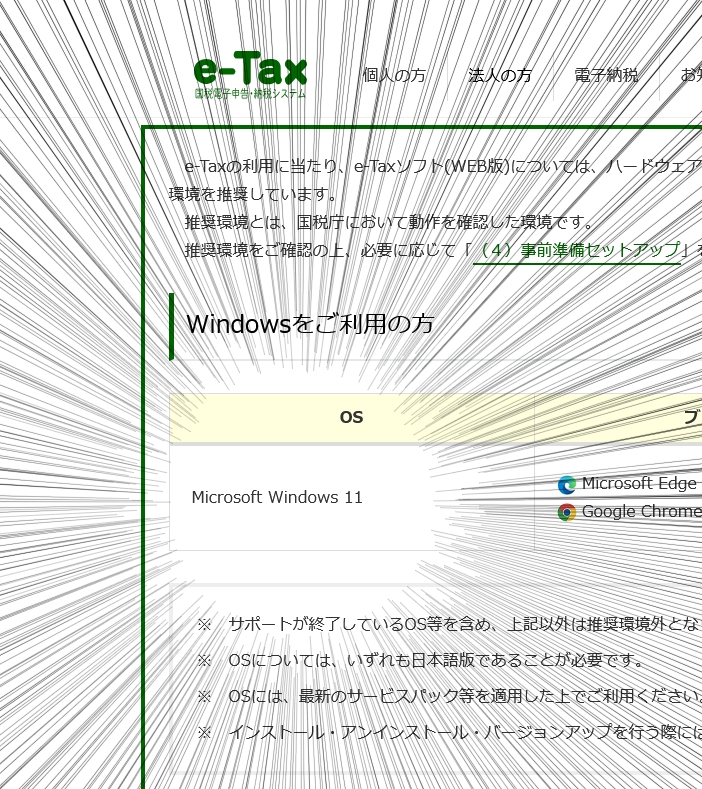The height and width of the screenshot is (789, 702).
Task: Select the Microsoft Windows 11 table cell
Action: pos(277,497)
